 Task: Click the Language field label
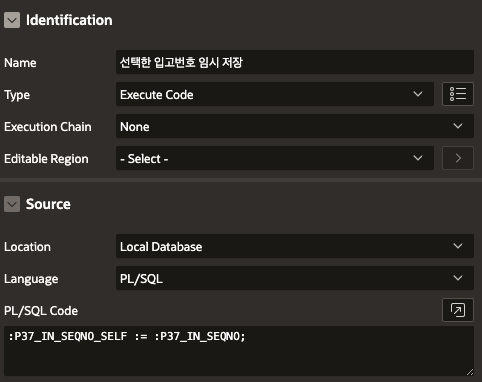click(31, 279)
